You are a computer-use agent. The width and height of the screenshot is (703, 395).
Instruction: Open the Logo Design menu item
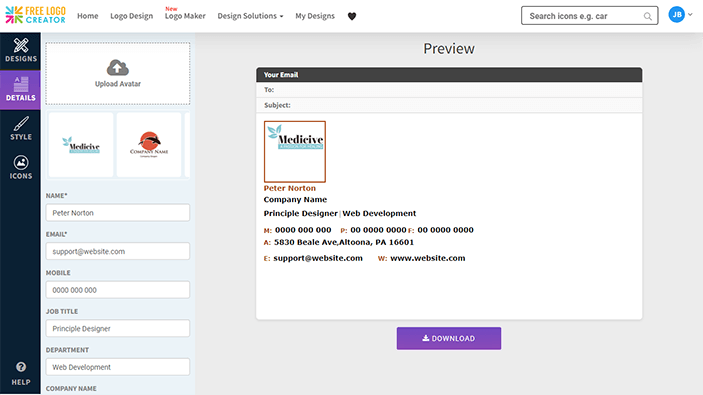point(131,16)
